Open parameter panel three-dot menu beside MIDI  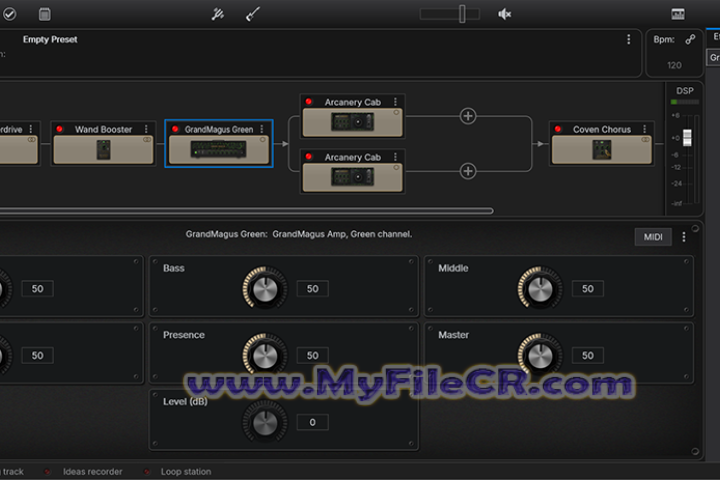684,237
